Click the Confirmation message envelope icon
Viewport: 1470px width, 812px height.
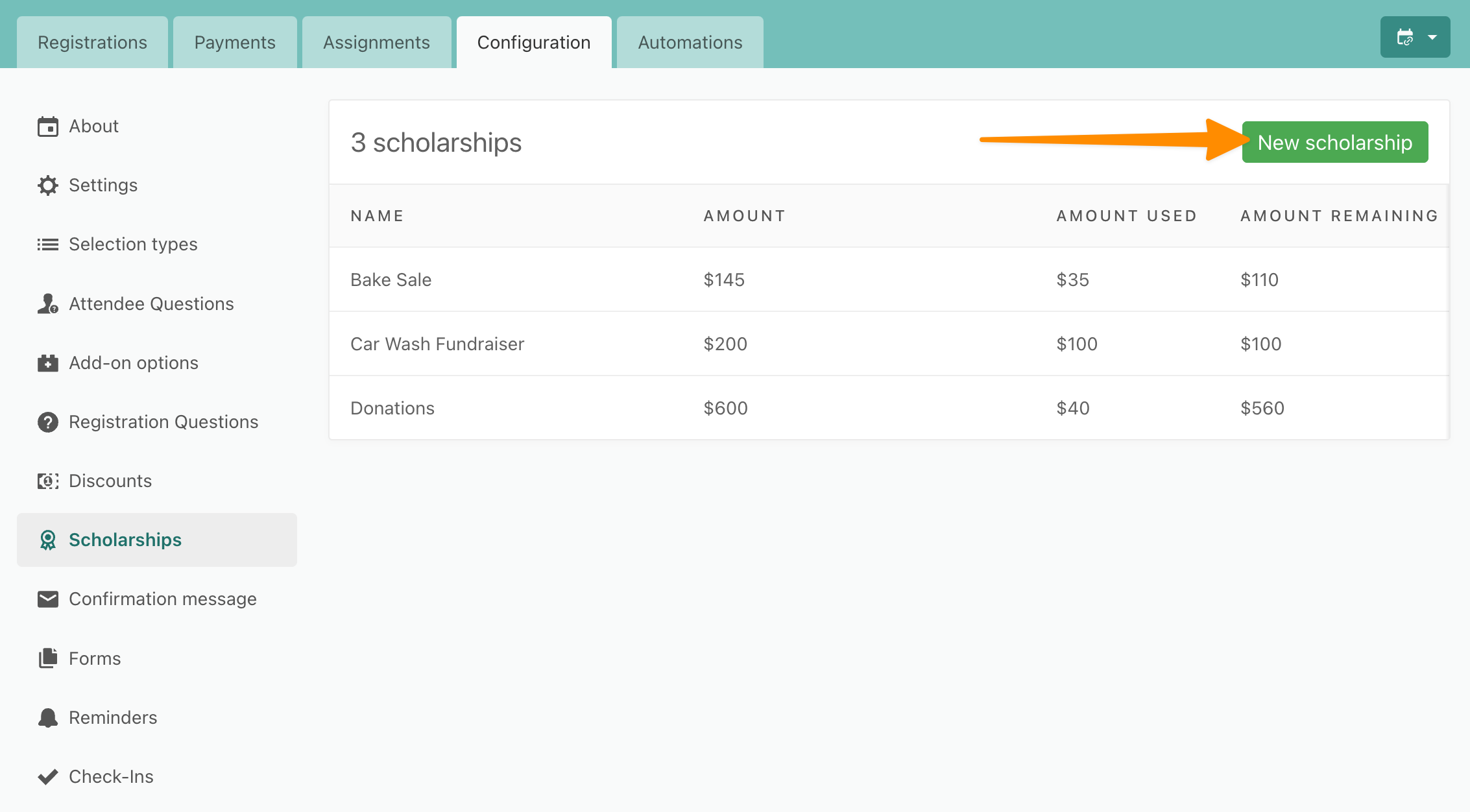pos(48,599)
